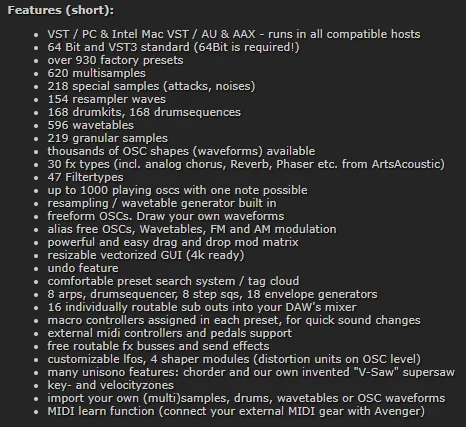Select the 'VST / PC & Intel Mac' line
The height and width of the screenshot is (427, 466).
click(x=234, y=34)
